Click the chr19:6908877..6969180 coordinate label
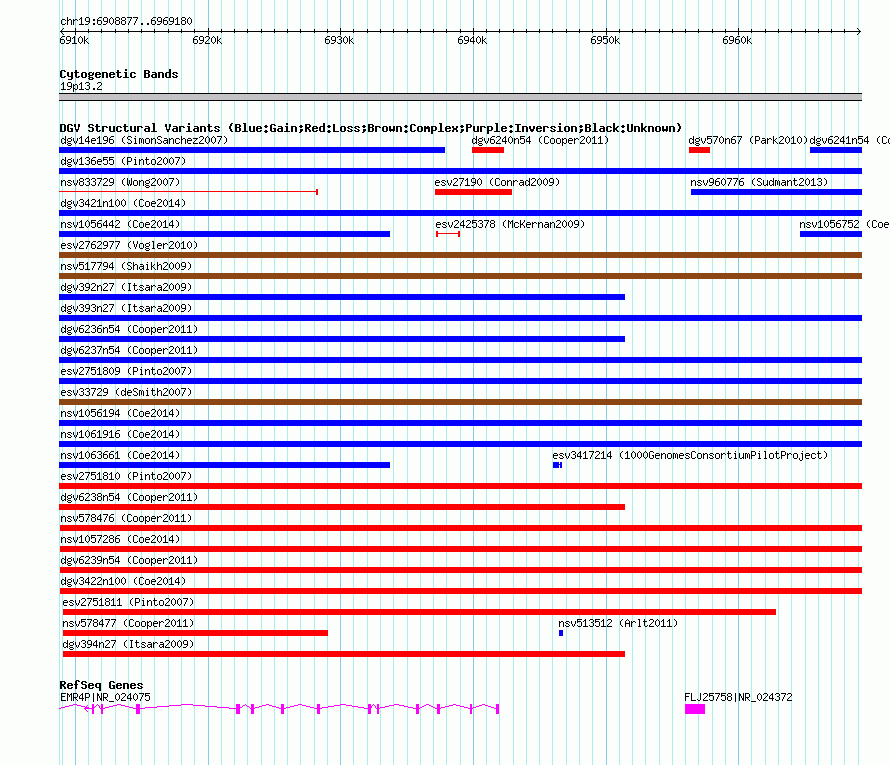The width and height of the screenshot is (890, 765). point(126,21)
